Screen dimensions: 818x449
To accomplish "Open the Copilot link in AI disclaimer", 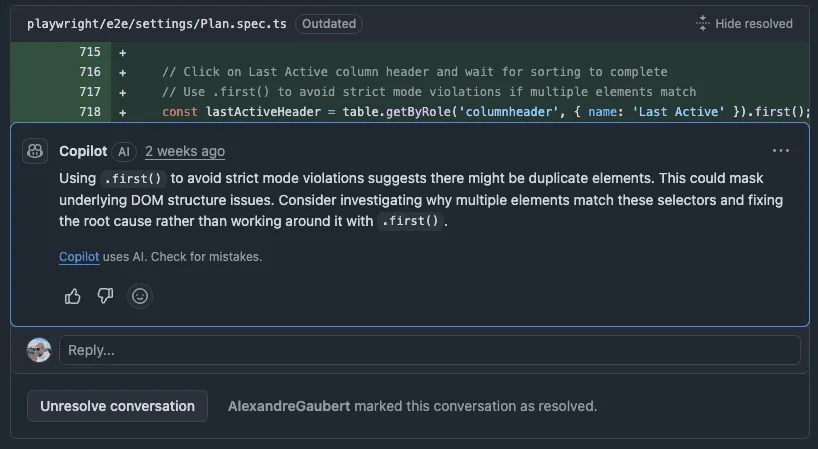I will [x=79, y=257].
